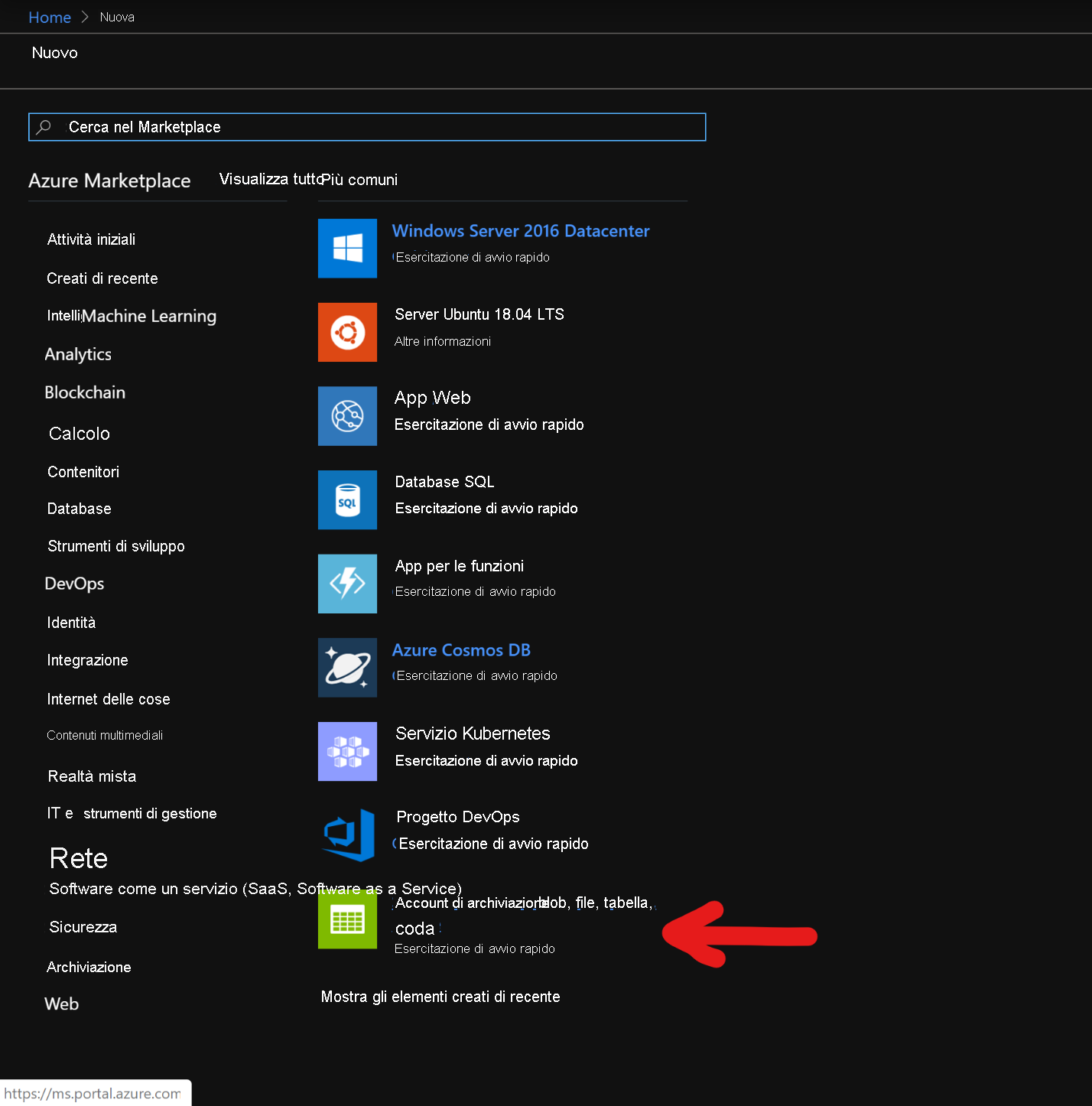Image resolution: width=1092 pixels, height=1106 pixels.
Task: Select the Database category
Action: (80, 509)
